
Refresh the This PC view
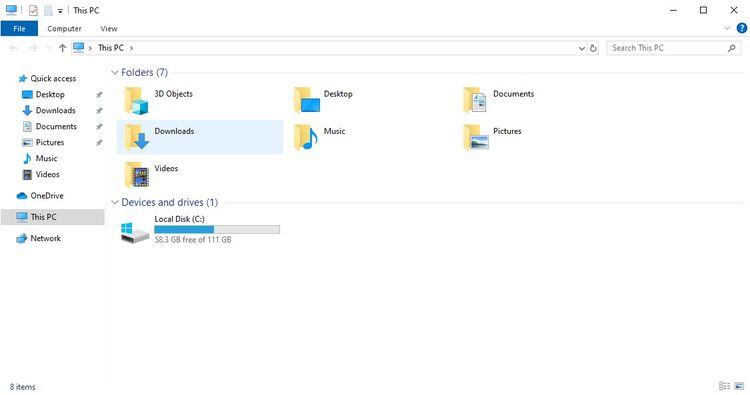click(593, 48)
